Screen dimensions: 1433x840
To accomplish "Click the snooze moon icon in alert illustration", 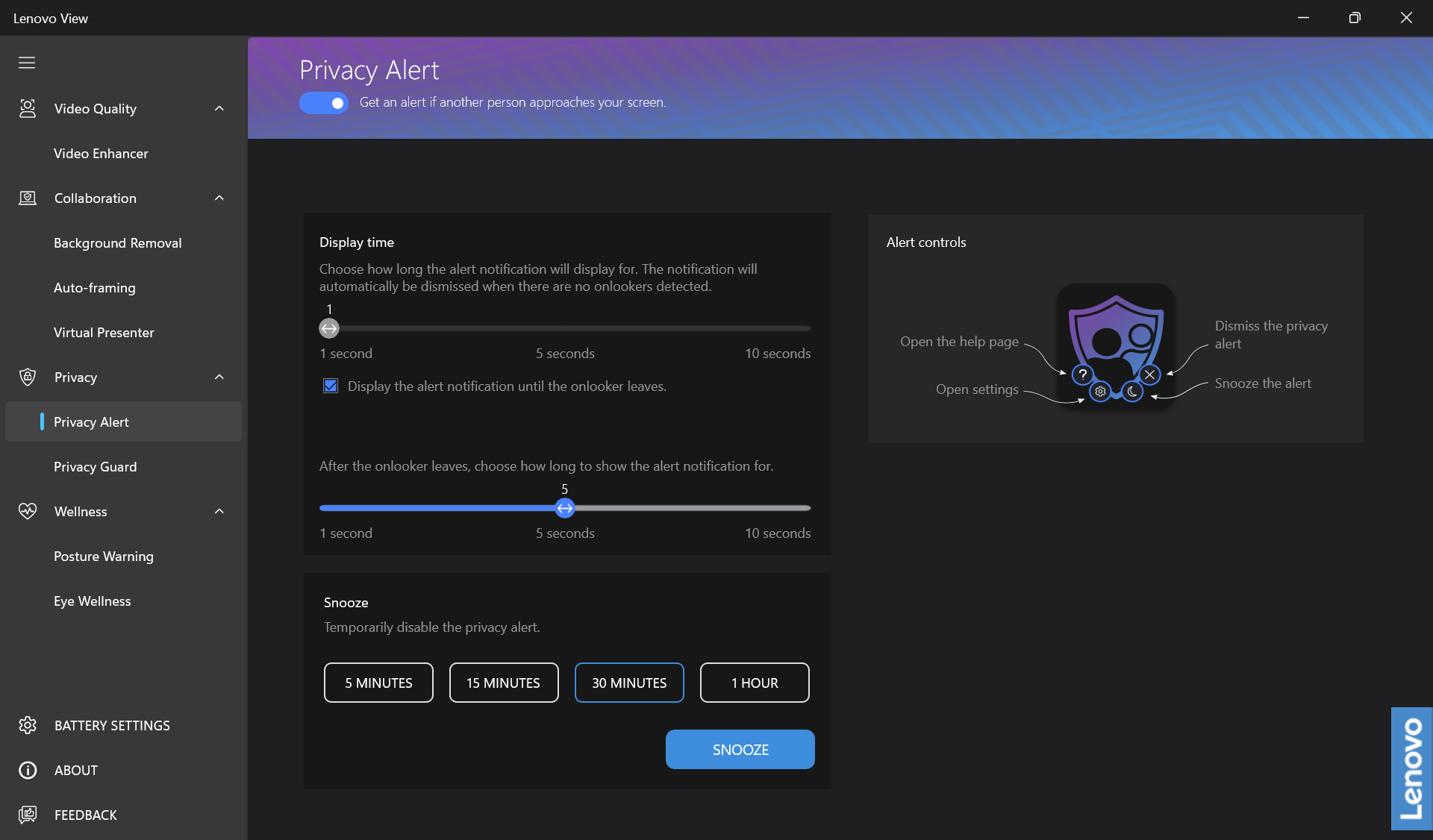I will pos(1132,391).
